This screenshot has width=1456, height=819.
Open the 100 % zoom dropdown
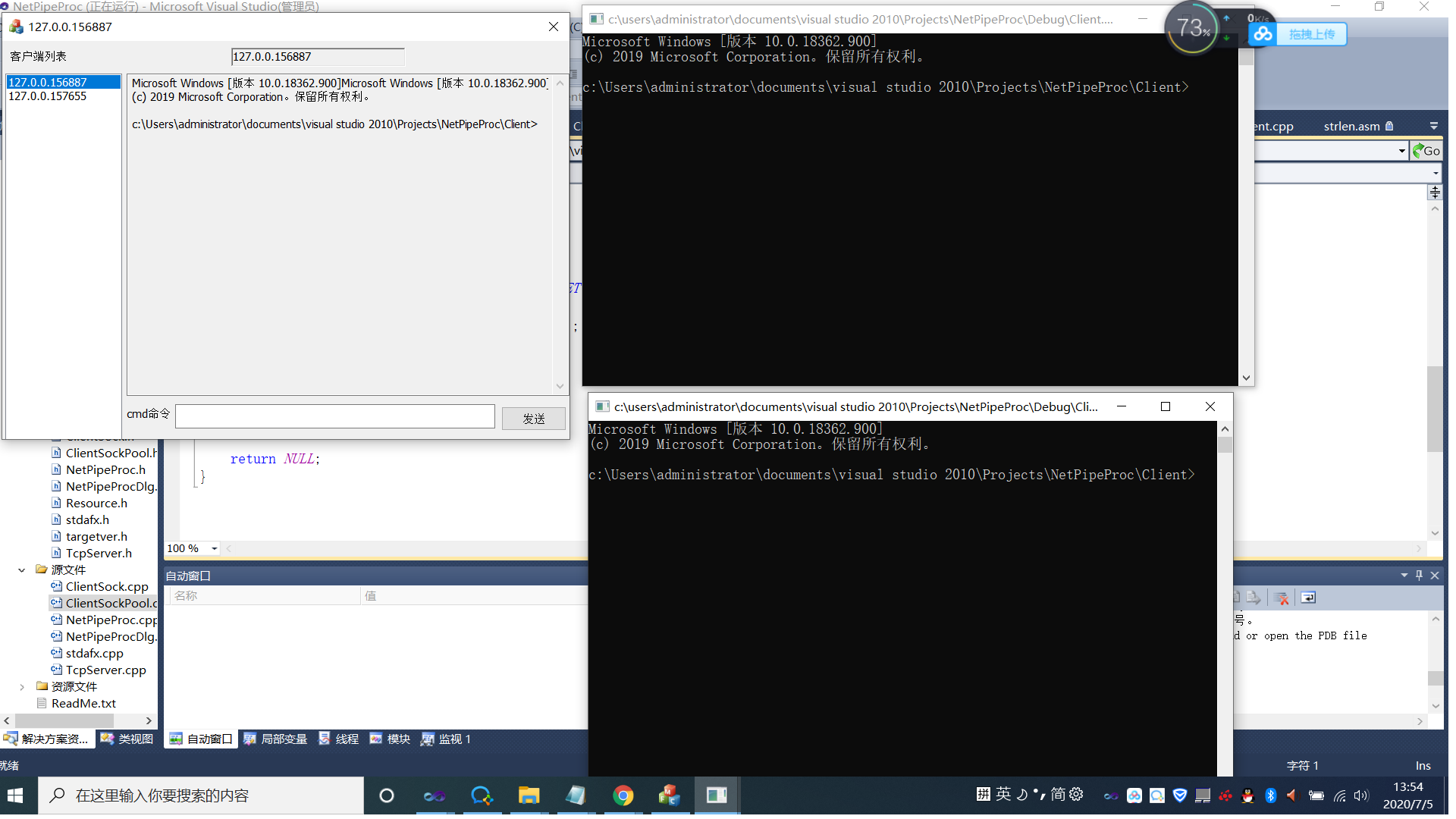[x=215, y=548]
